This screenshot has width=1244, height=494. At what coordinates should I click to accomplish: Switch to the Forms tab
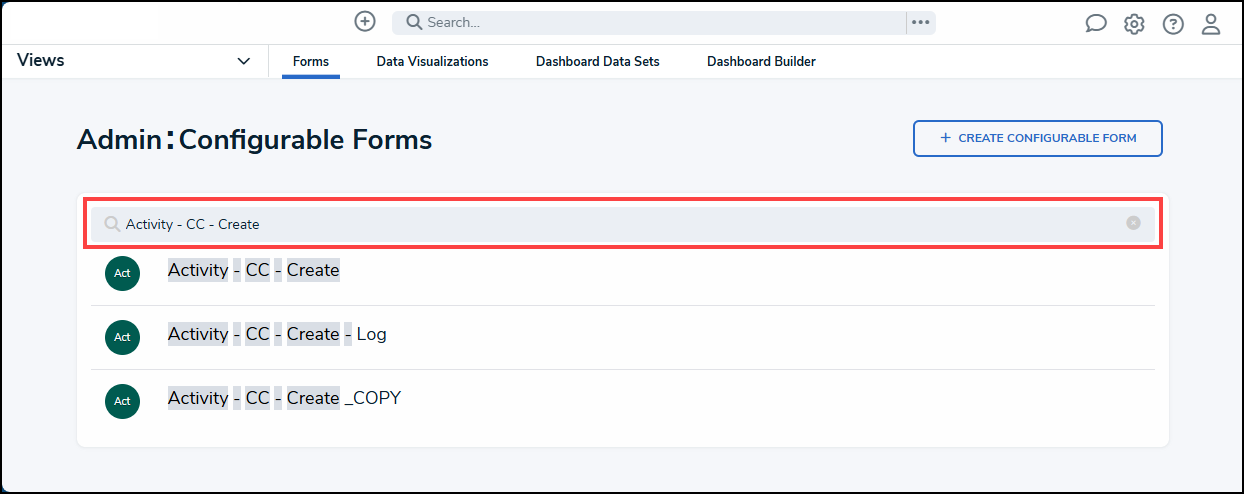(x=311, y=62)
